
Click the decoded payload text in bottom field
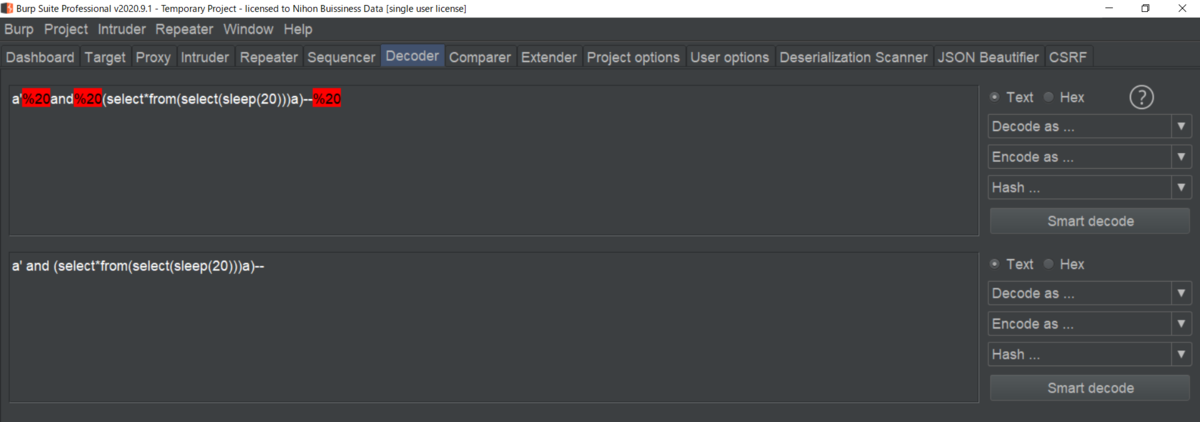pos(137,266)
